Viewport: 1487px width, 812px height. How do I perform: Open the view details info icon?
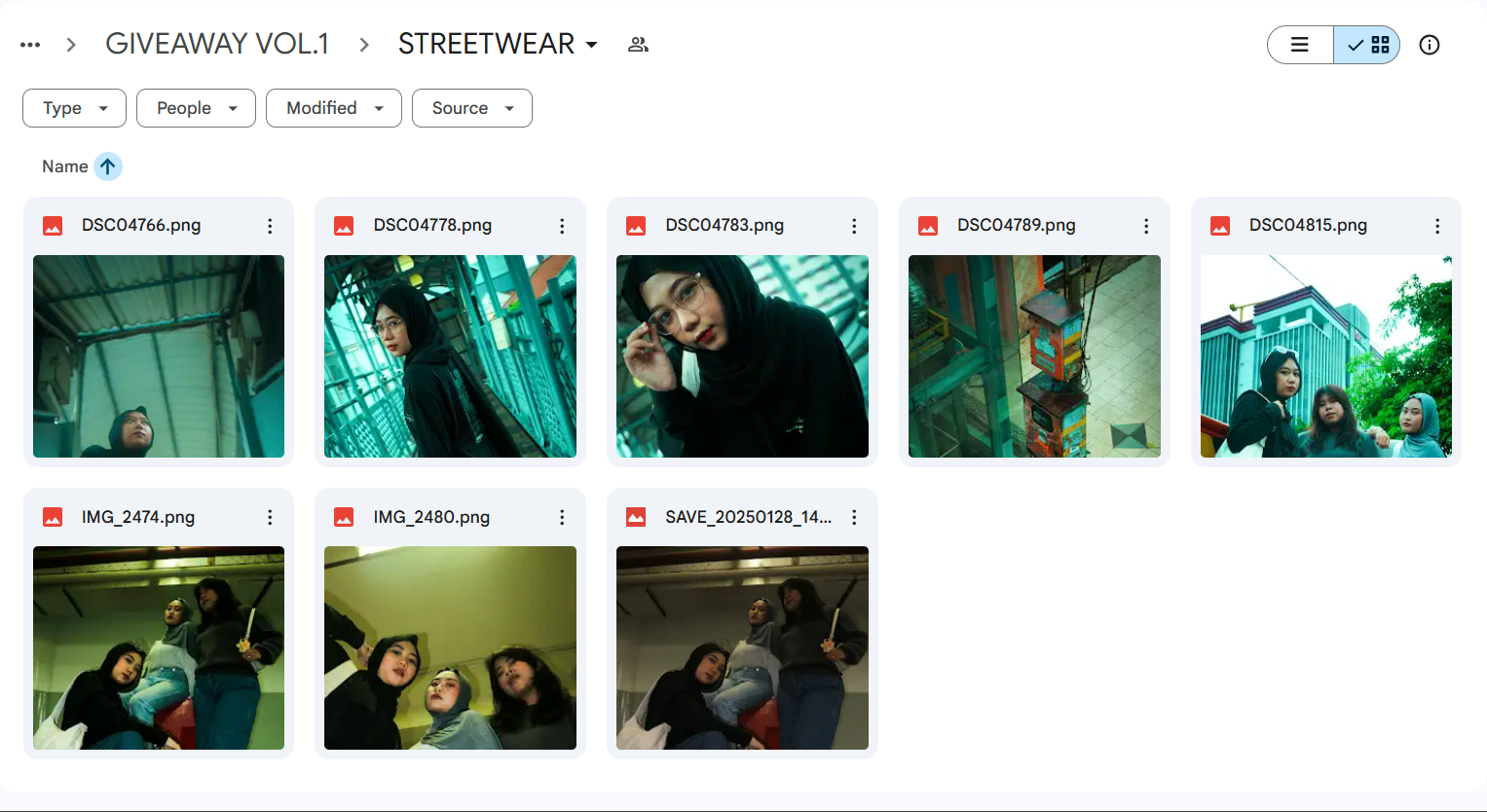(x=1429, y=45)
